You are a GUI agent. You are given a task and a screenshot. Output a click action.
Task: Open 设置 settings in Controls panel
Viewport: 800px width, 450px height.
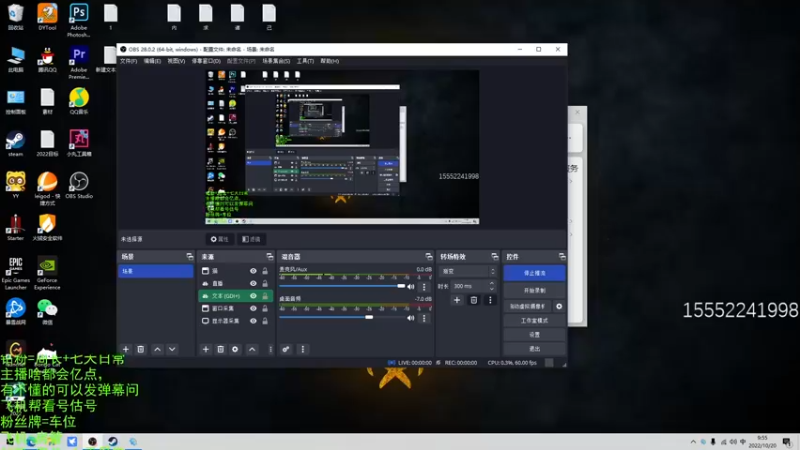click(534, 335)
